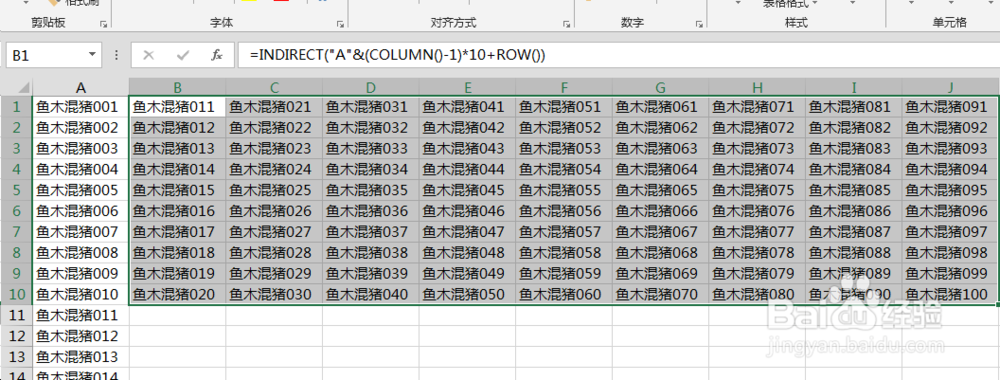Open the 对齐方式 group dialog launcher

[x=566, y=24]
